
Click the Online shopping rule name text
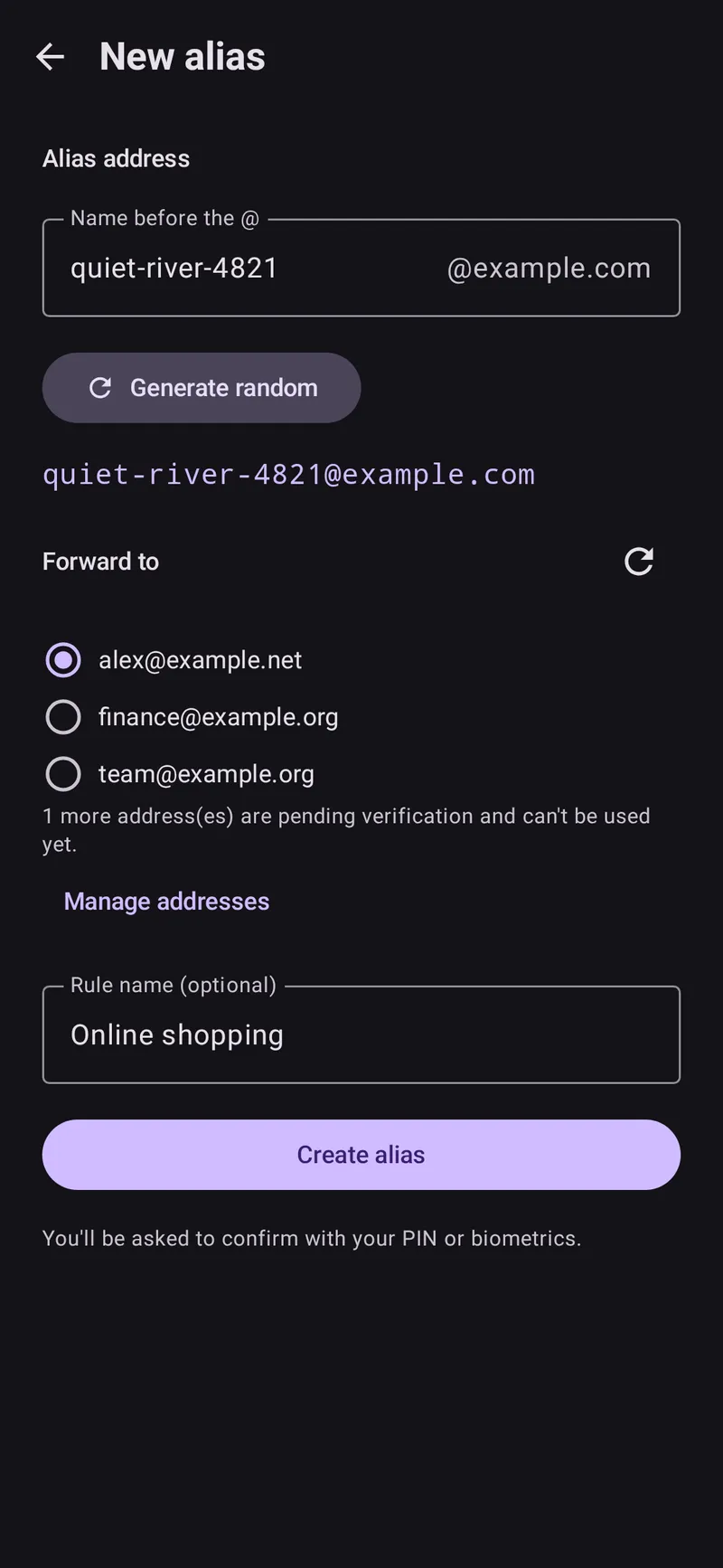pyautogui.click(x=177, y=1035)
